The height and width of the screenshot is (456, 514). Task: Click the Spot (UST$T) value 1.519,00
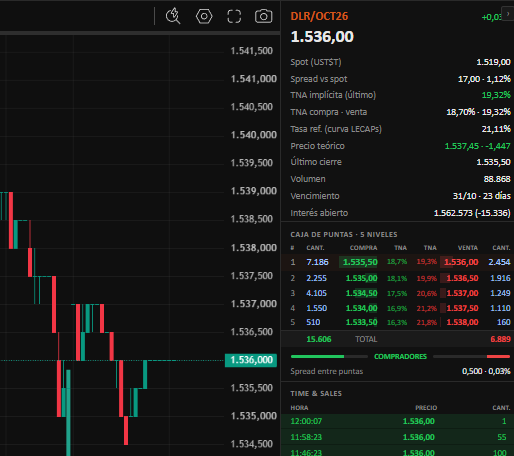[x=493, y=62]
